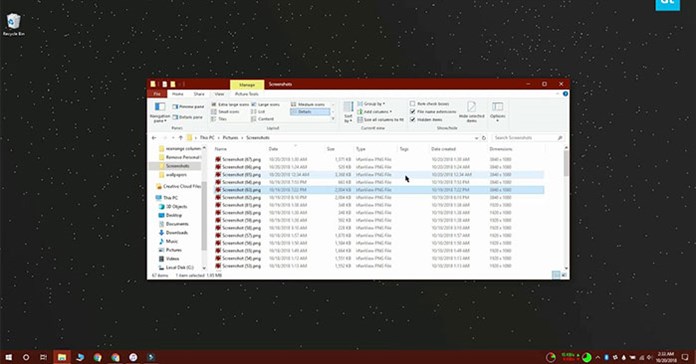Open recent locations dropdown arrow
The width and height of the screenshot is (696, 364).
pyautogui.click(x=173, y=138)
